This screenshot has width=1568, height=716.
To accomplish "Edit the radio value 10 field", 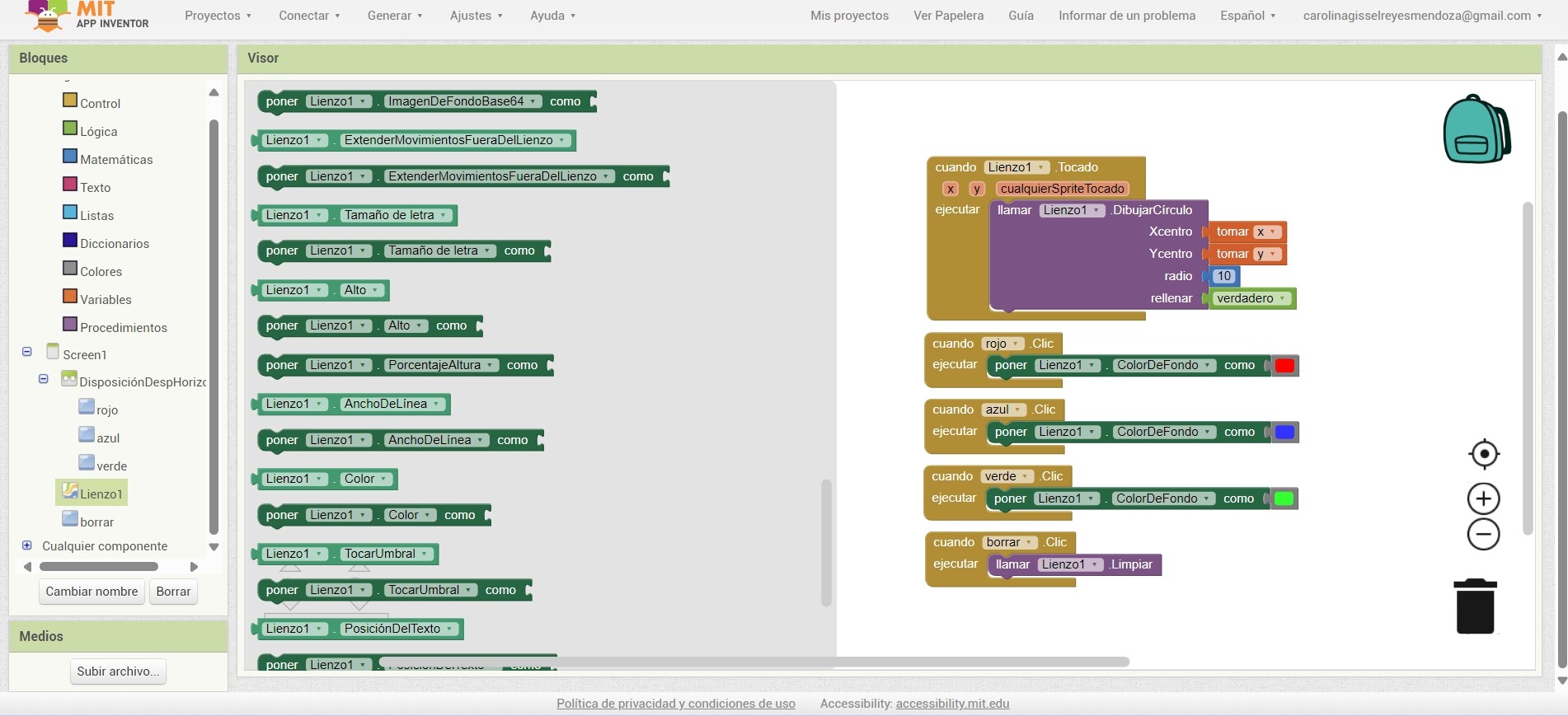I will point(1224,276).
